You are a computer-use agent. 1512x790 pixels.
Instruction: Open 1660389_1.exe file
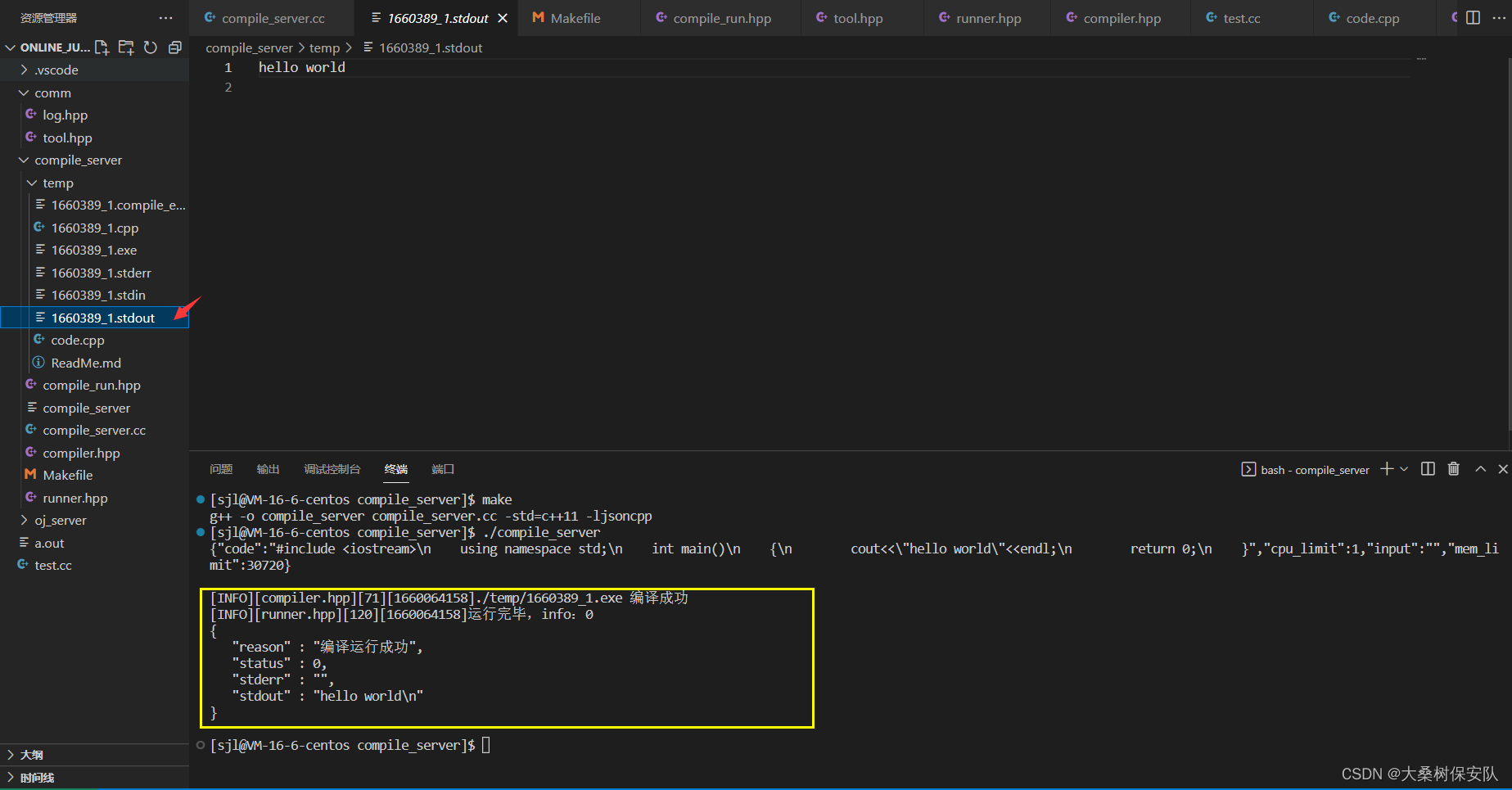pyautogui.click(x=94, y=251)
